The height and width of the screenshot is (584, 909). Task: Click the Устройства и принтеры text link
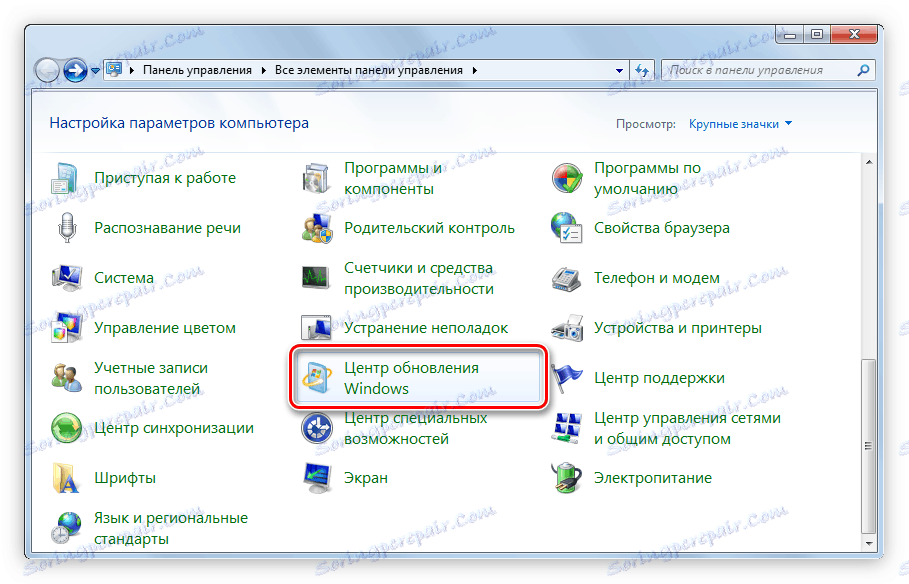(678, 328)
